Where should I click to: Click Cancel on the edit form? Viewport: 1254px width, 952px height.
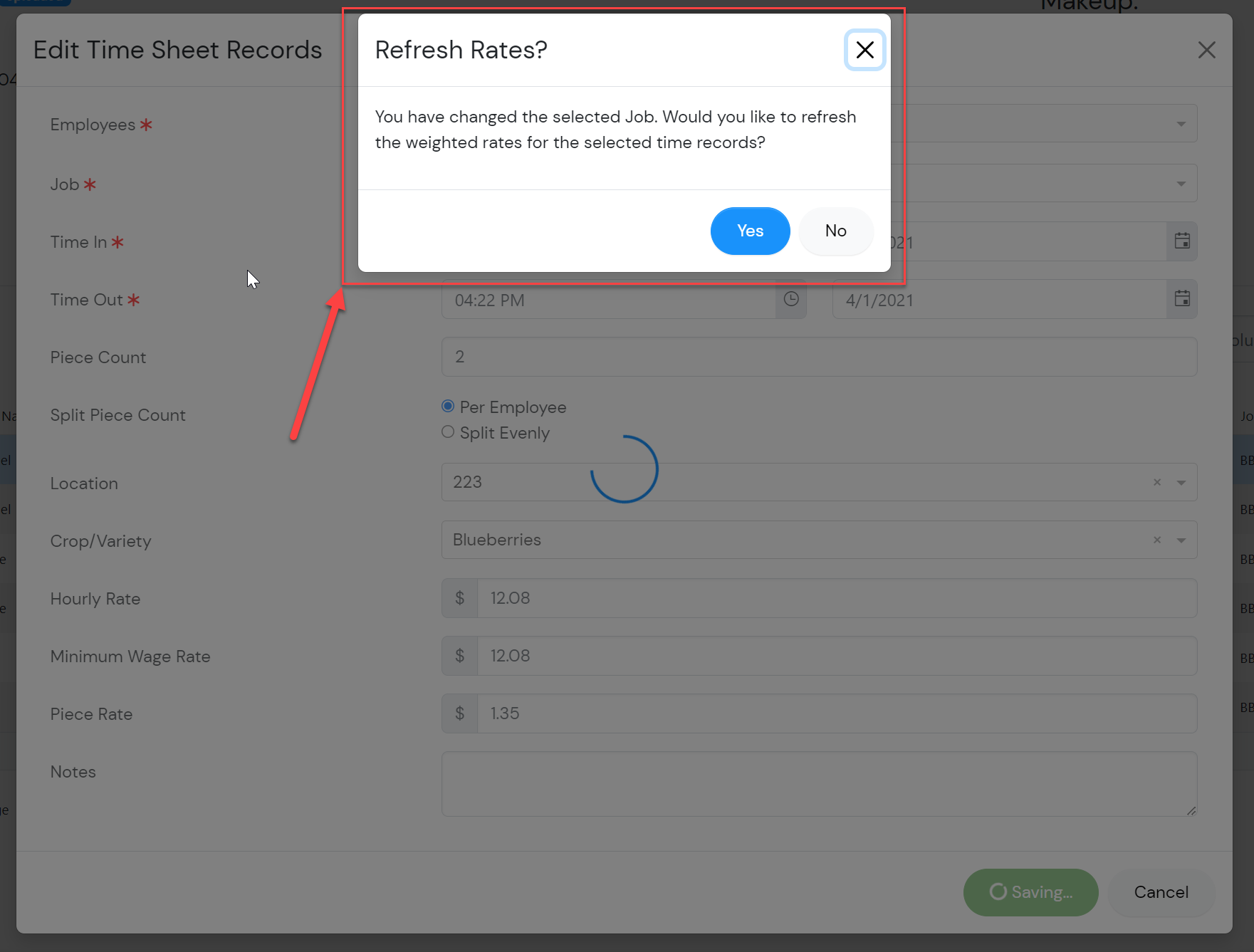1161,892
